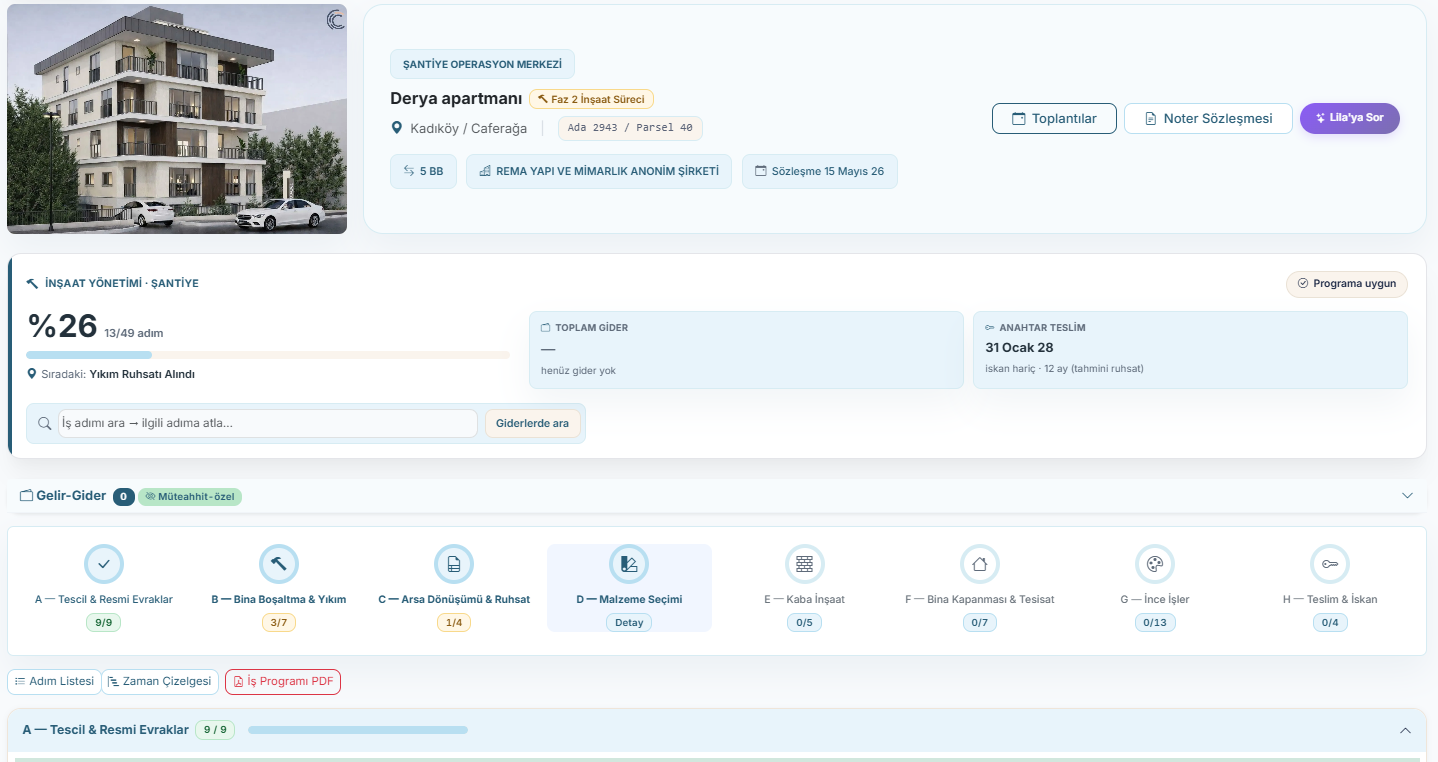Open the Toplantılar button
The height and width of the screenshot is (762, 1438).
tap(1054, 118)
